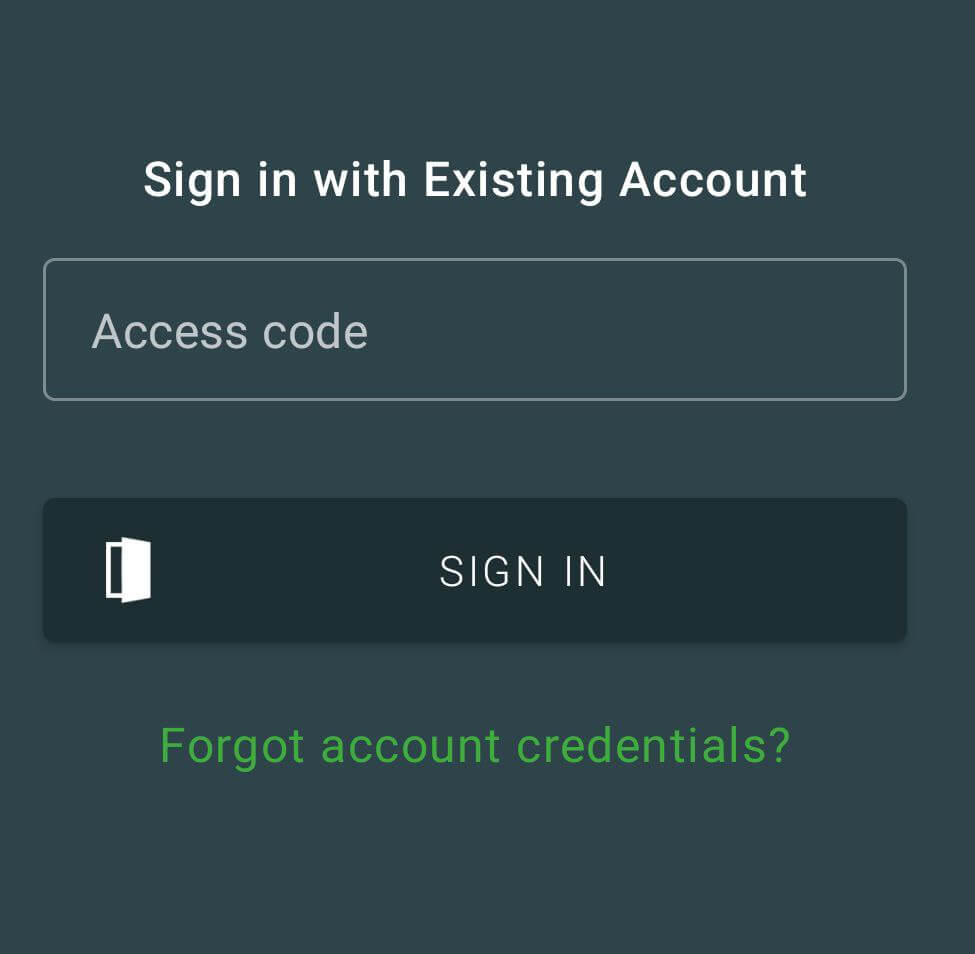Image resolution: width=975 pixels, height=954 pixels.
Task: Place cursor in the Access code box
Action: 474,330
